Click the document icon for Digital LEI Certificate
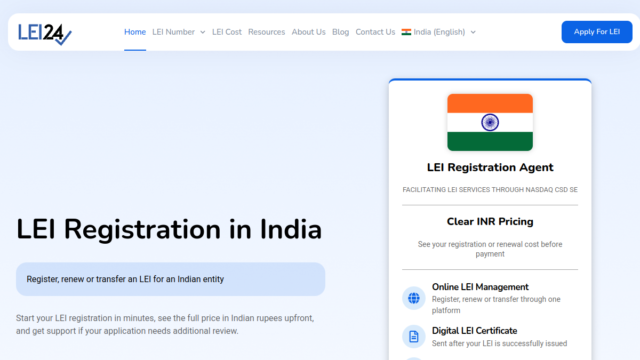Viewport: 640px width, 360px height. pyautogui.click(x=413, y=336)
